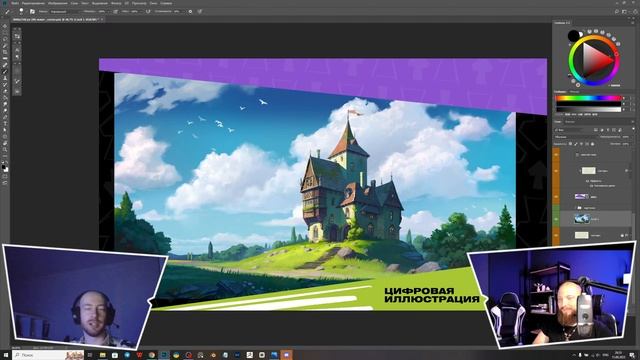This screenshot has height=360, width=640.
Task: Open the workspace switcher icon
Action: coord(624,11)
